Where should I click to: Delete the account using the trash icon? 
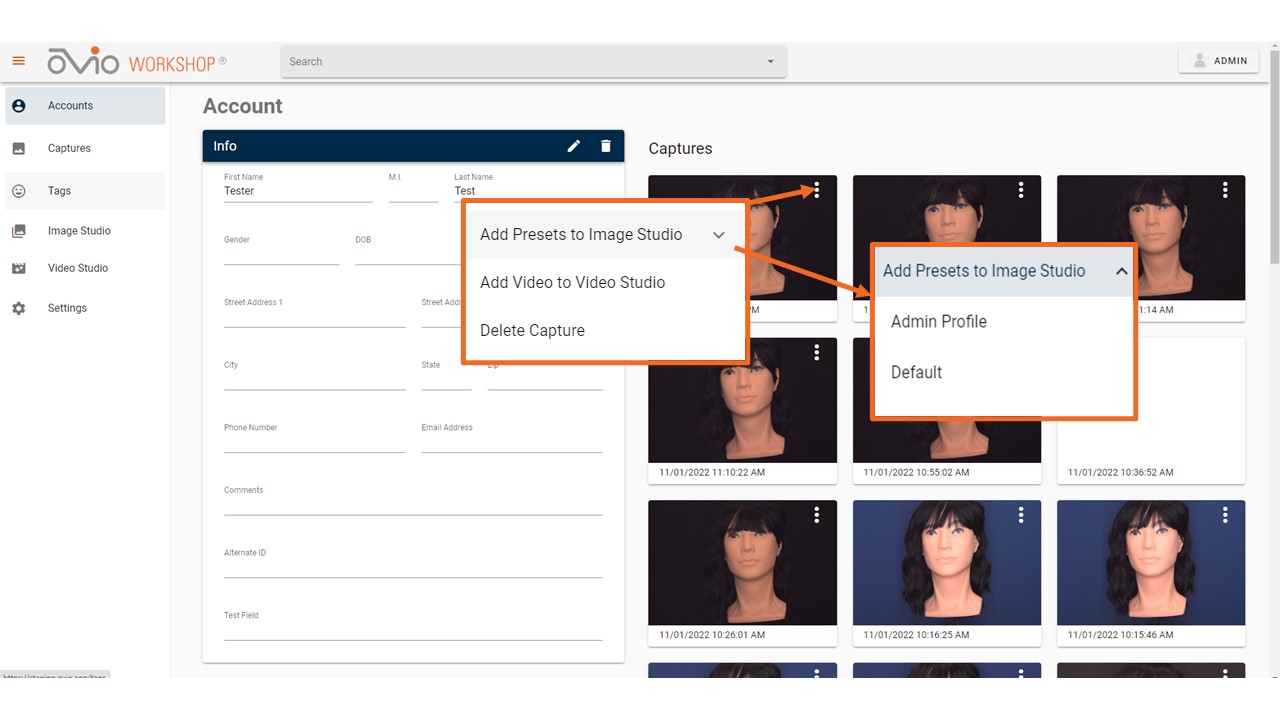point(605,146)
